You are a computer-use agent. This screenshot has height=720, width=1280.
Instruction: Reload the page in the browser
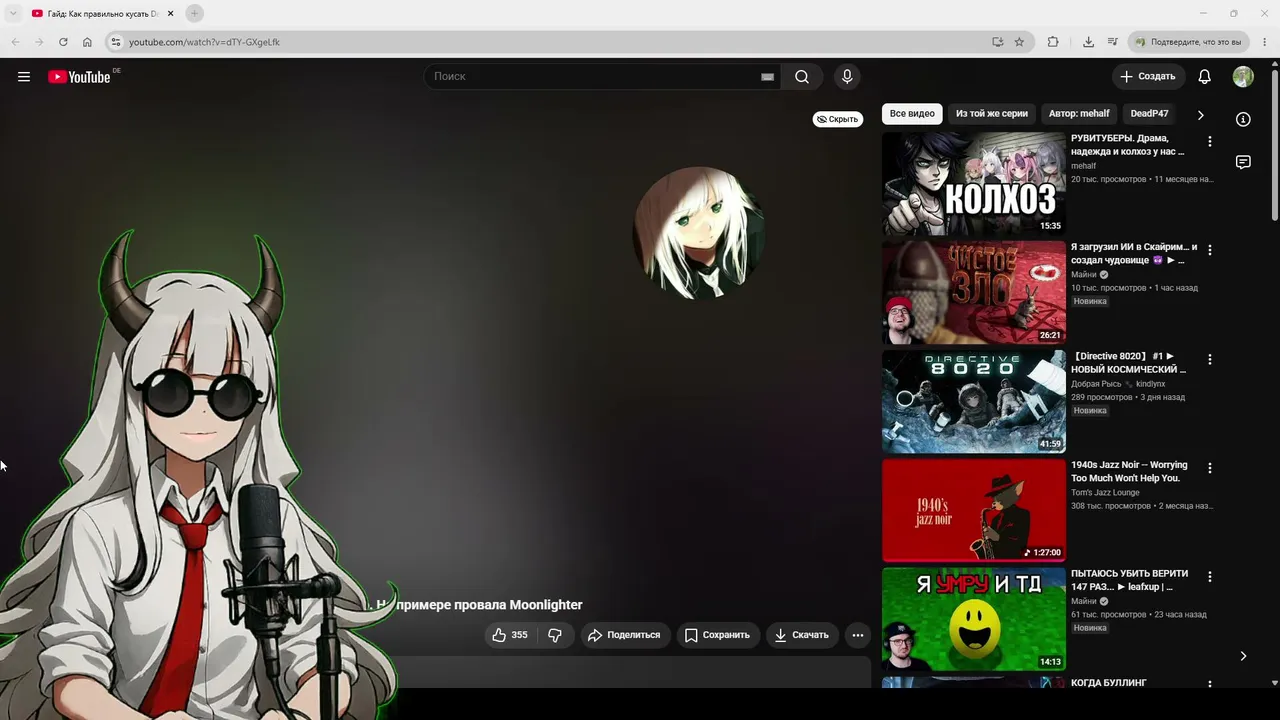coord(63,42)
